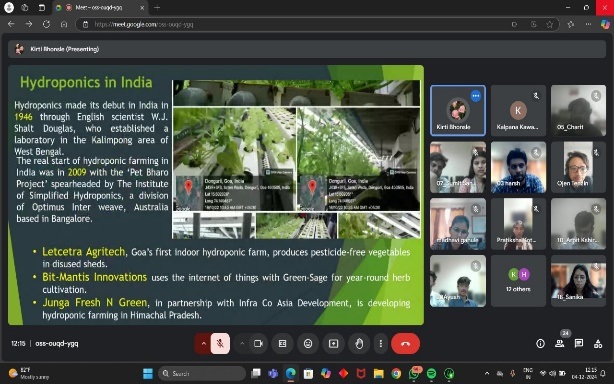The width and height of the screenshot is (614, 384).
Task: Open Microsoft Store from the taskbar
Action: (308, 374)
